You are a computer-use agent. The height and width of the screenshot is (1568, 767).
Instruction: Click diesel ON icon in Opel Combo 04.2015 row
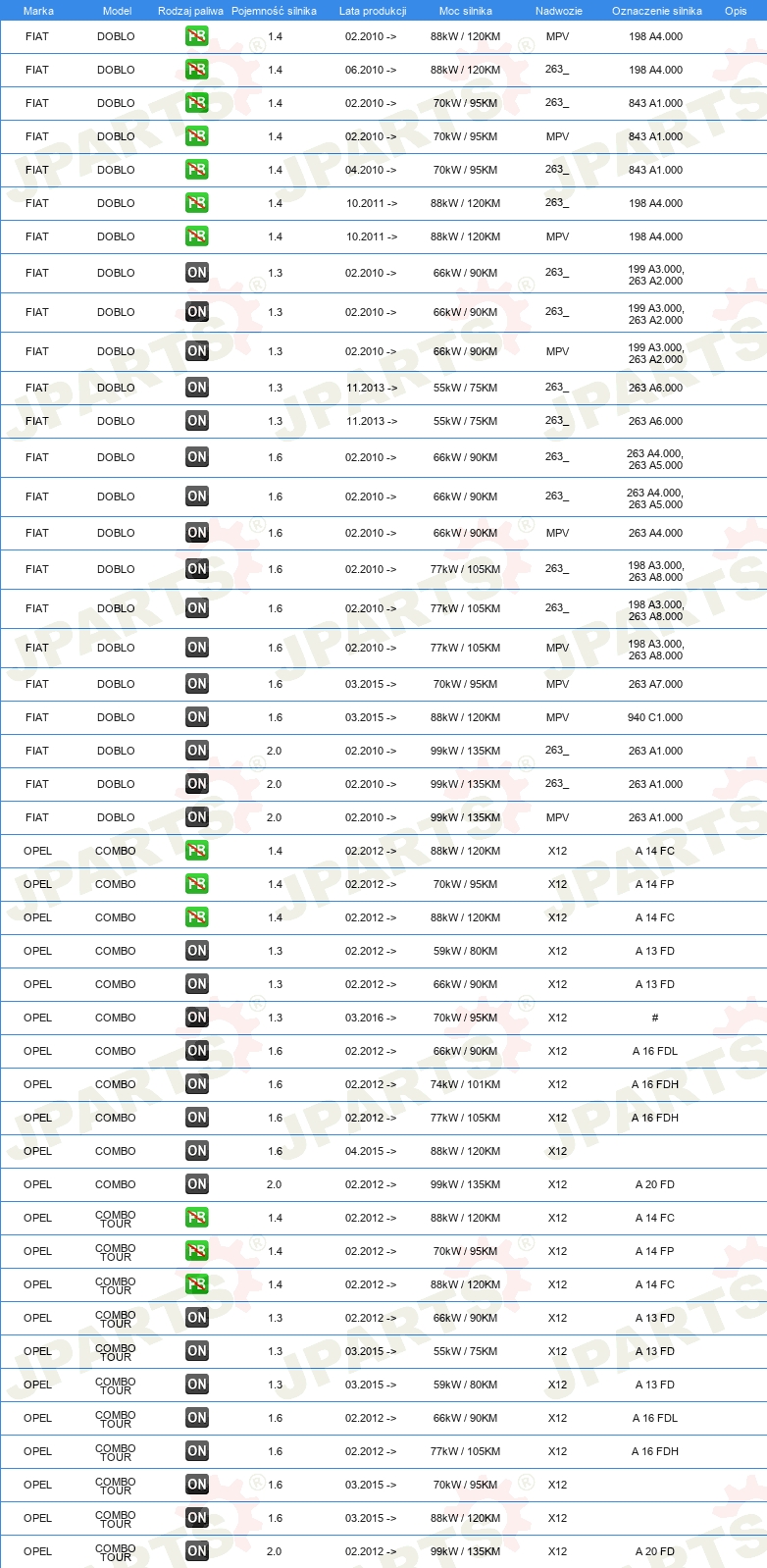click(x=197, y=1151)
